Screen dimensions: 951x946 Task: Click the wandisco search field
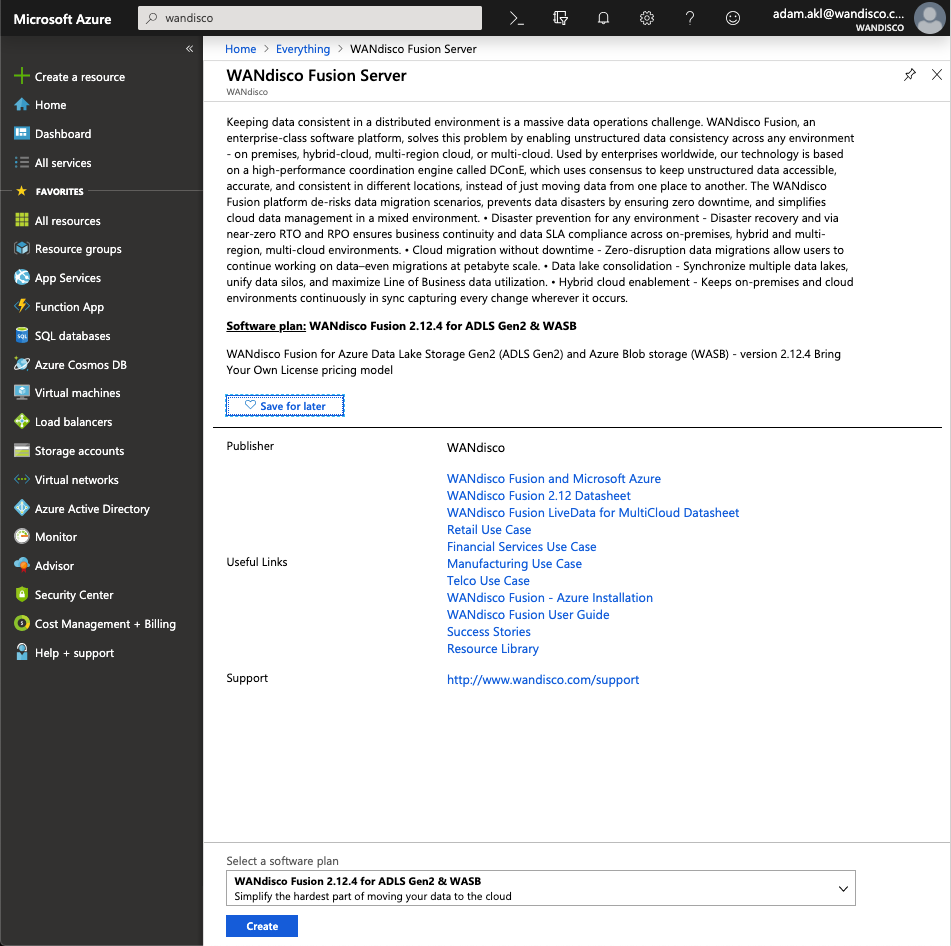coord(310,18)
